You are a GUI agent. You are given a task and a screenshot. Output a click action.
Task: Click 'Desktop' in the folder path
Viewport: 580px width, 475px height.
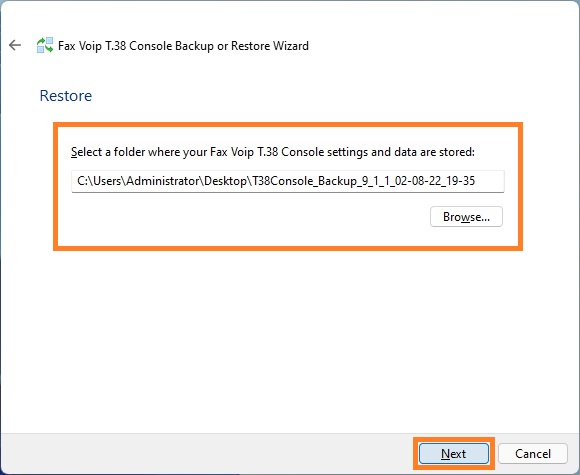(226, 181)
